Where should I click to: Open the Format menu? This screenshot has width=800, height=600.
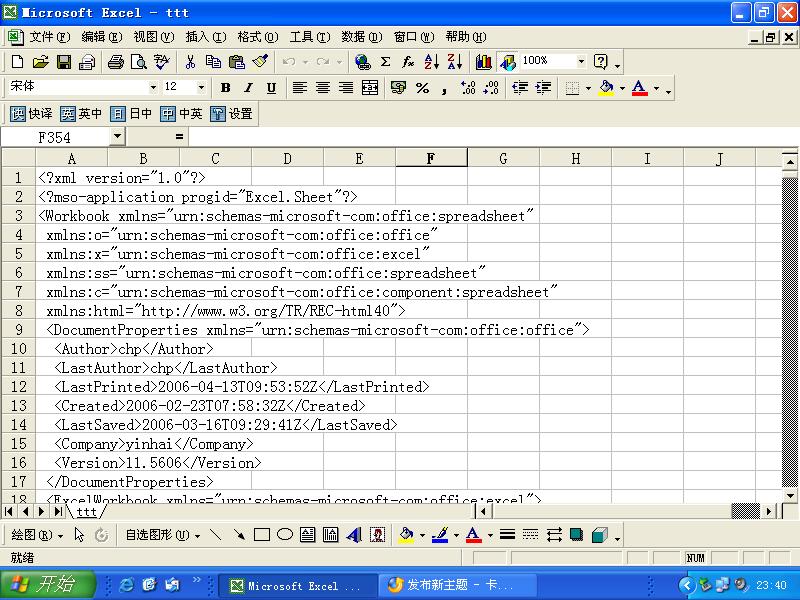point(258,37)
